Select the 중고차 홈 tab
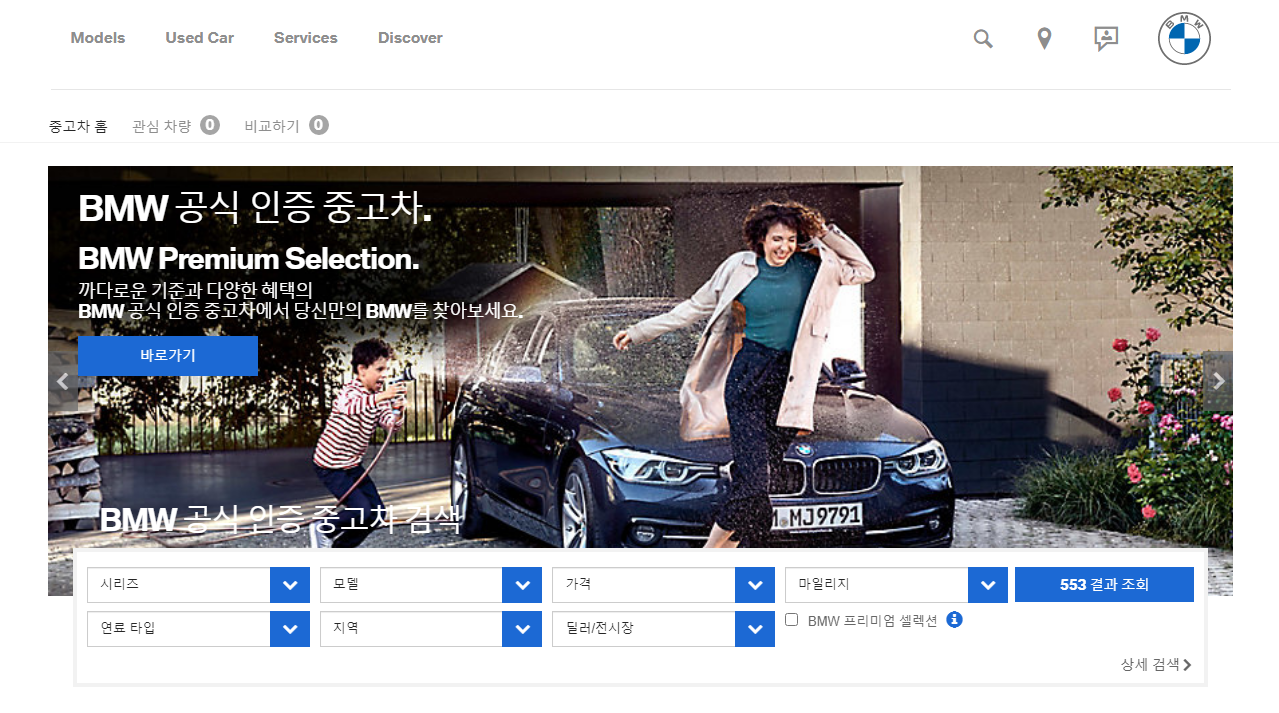 click(78, 126)
